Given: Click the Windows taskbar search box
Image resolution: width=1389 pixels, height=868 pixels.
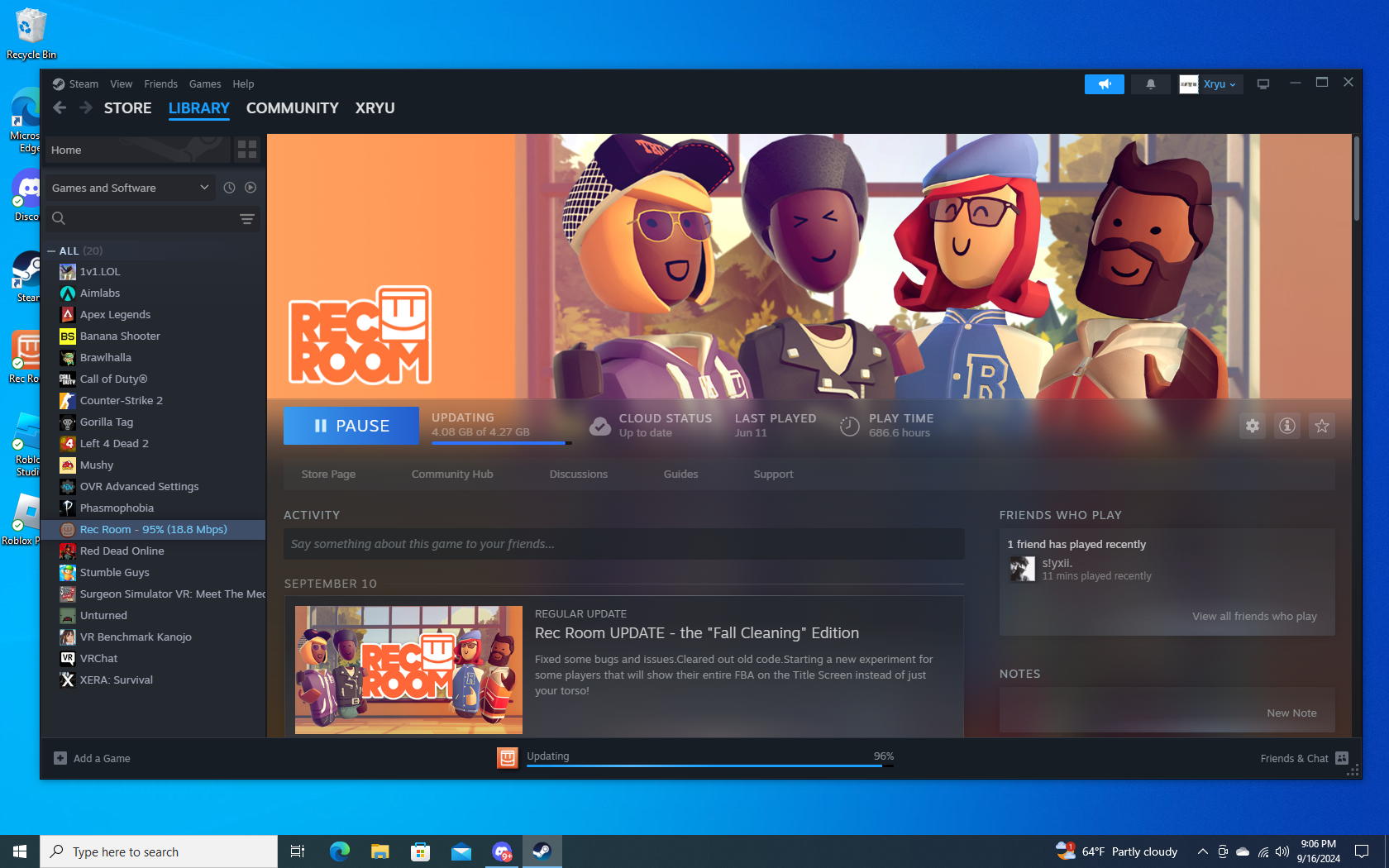Looking at the screenshot, I should coord(159,851).
